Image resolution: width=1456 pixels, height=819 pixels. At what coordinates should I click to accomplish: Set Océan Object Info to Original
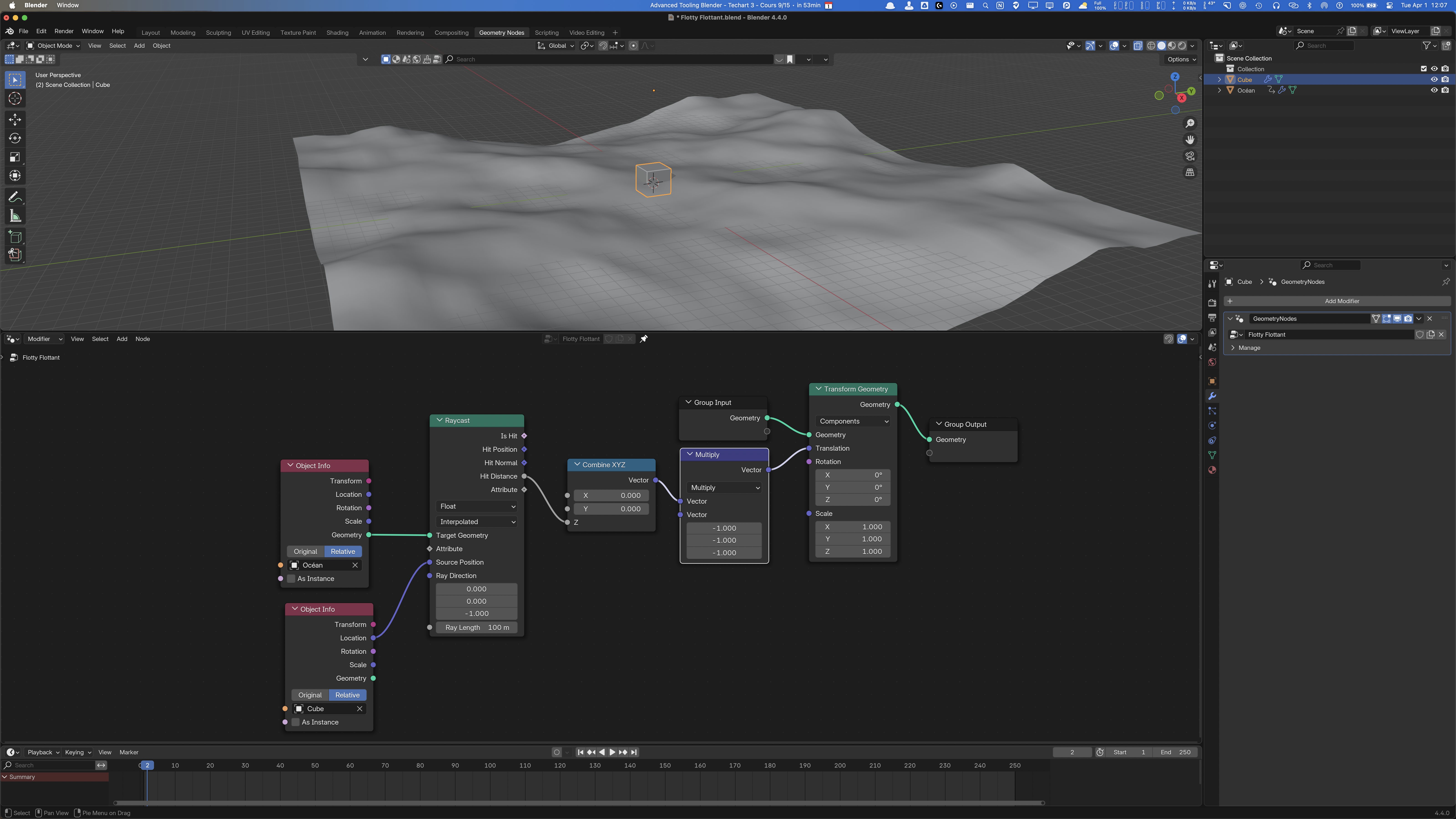305,552
